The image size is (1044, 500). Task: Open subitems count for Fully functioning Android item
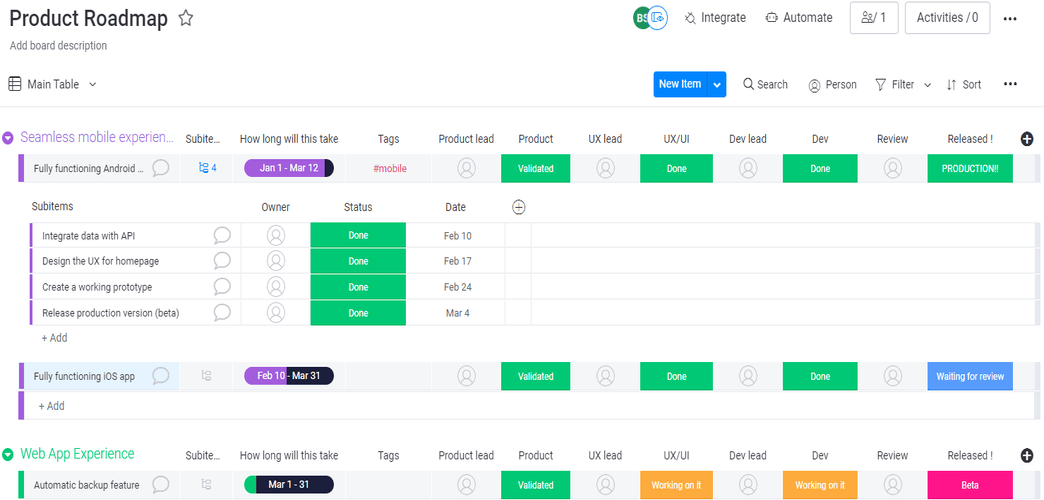(x=207, y=168)
